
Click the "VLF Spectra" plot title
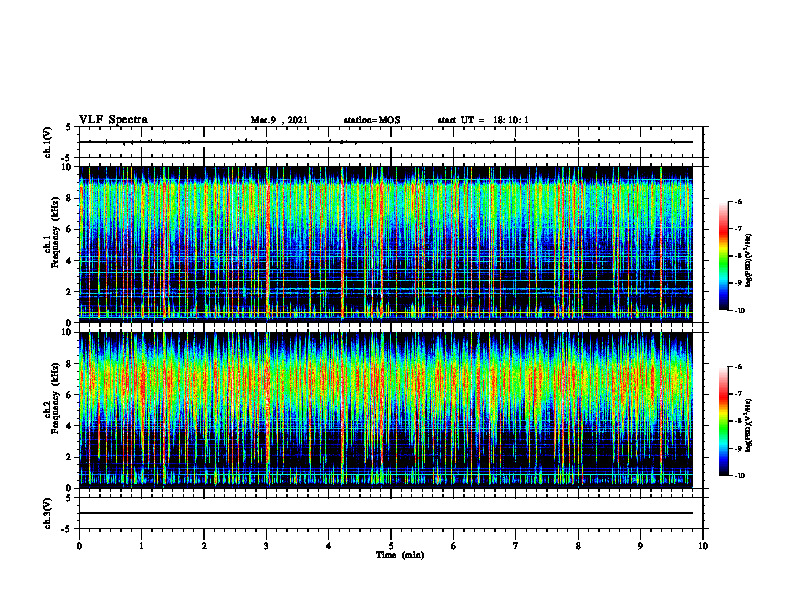pyautogui.click(x=113, y=120)
